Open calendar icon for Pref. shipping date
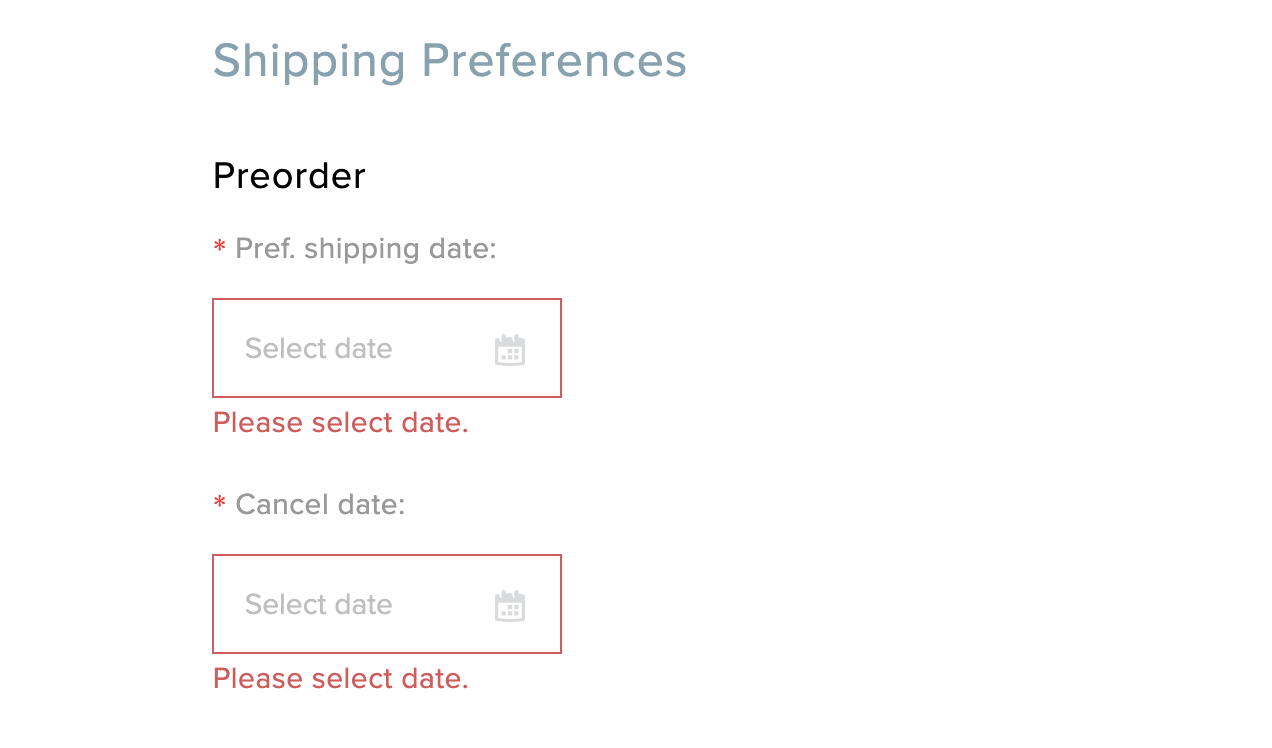The width and height of the screenshot is (1272, 748). coord(510,350)
